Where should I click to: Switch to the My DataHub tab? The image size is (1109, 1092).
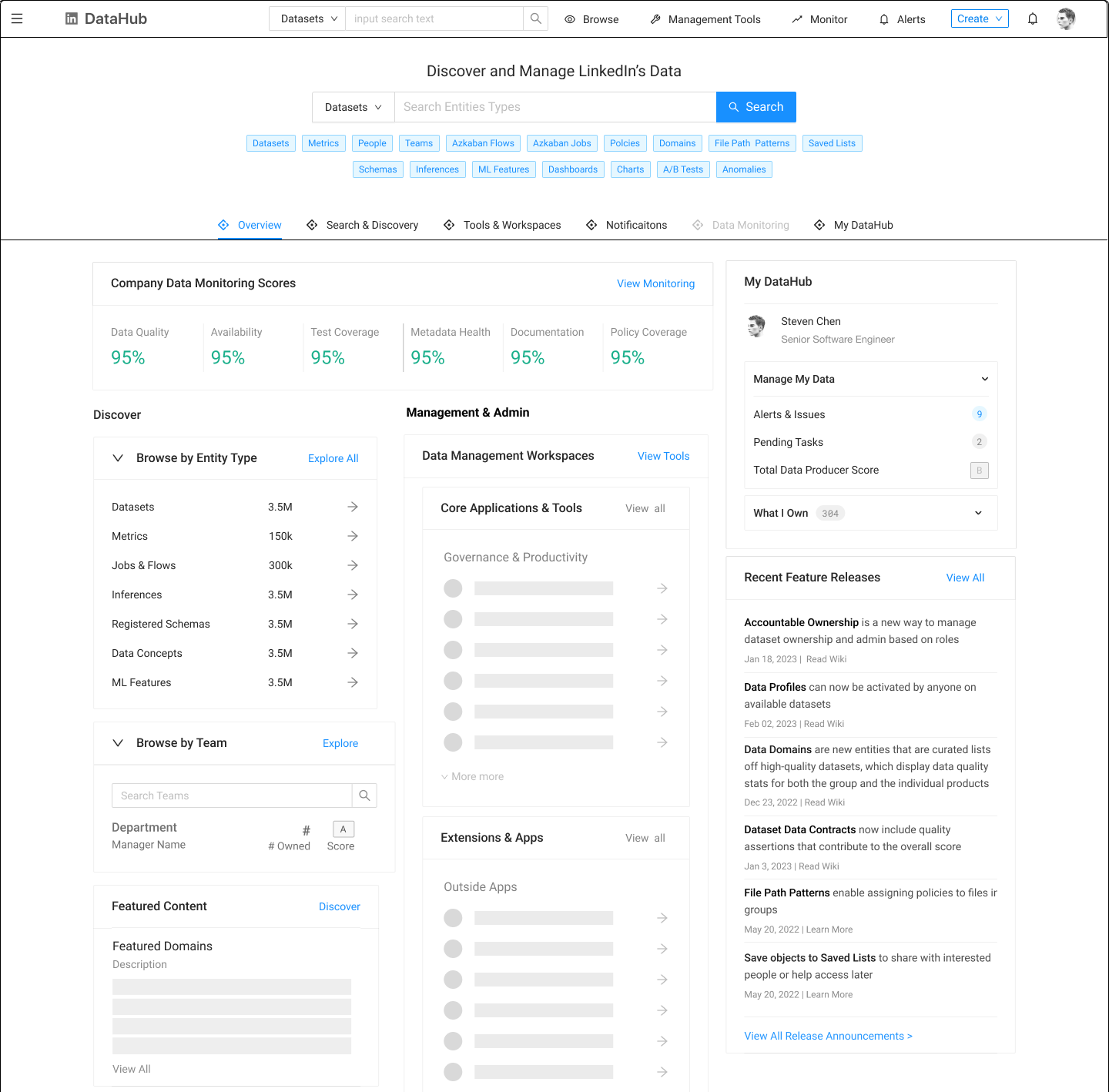[853, 225]
